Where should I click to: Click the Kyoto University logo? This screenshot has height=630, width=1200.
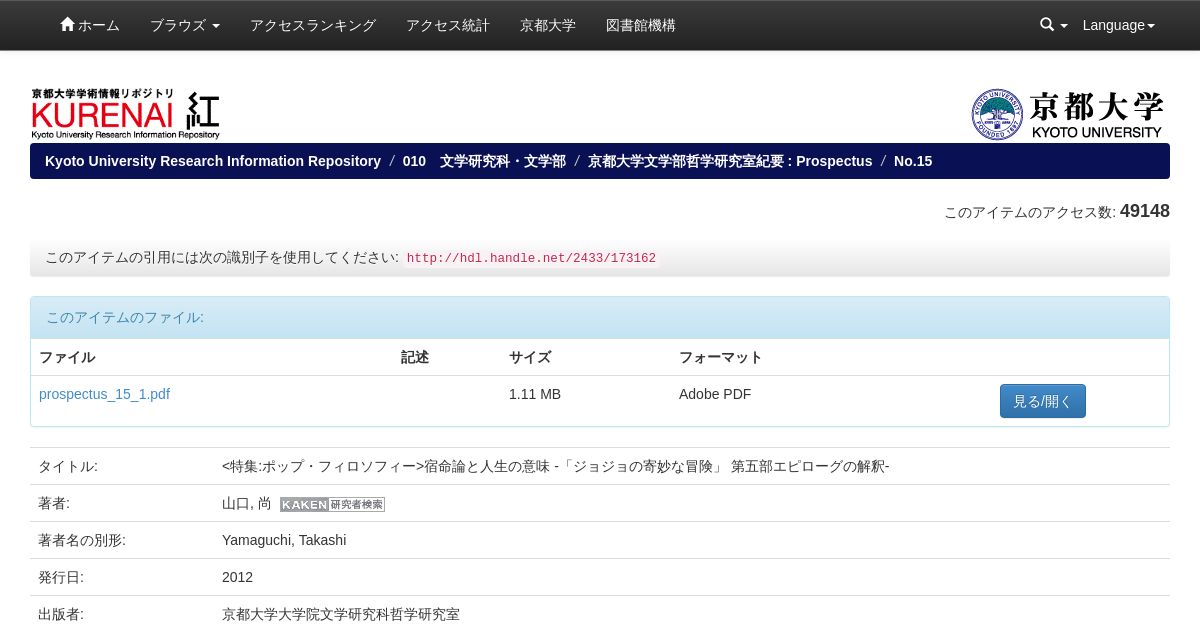coord(1067,114)
